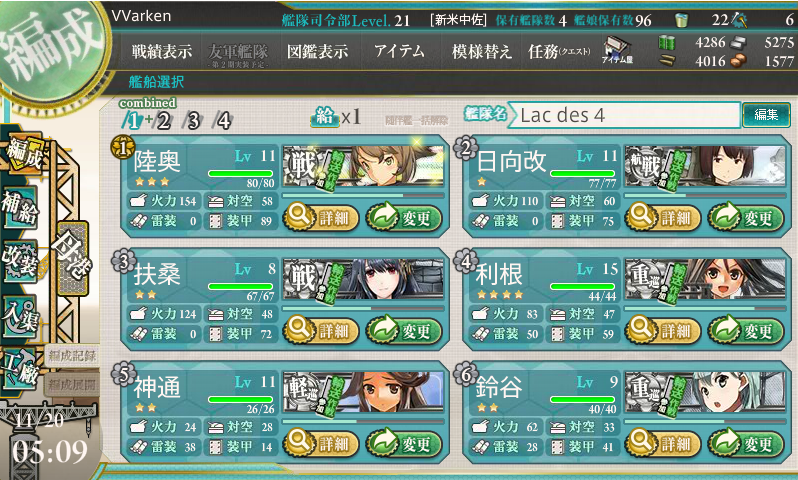Open the 任務 quest menu item
Viewport: 798px width, 480px height.
point(559,51)
